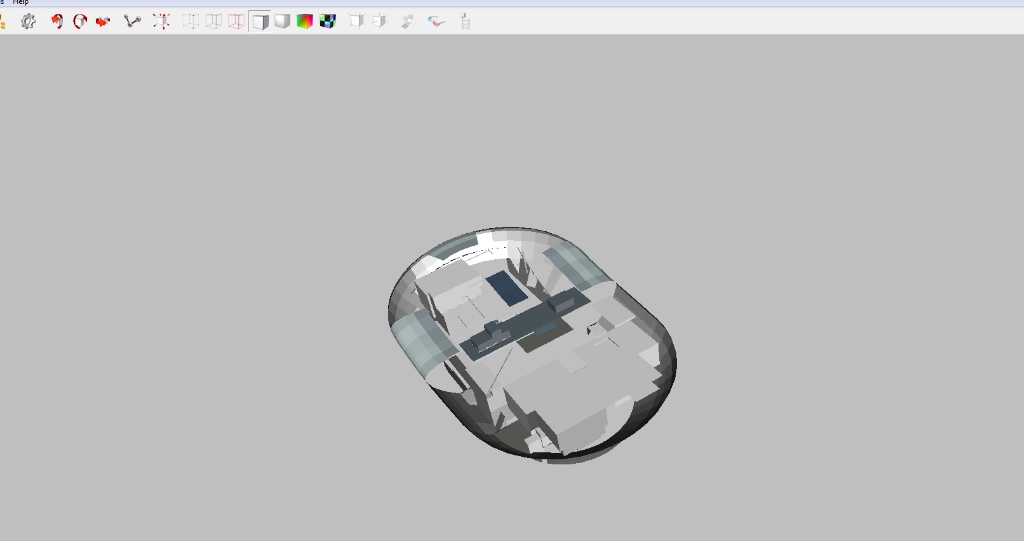Toggle the plain shaded gray cube mode

(x=282, y=21)
